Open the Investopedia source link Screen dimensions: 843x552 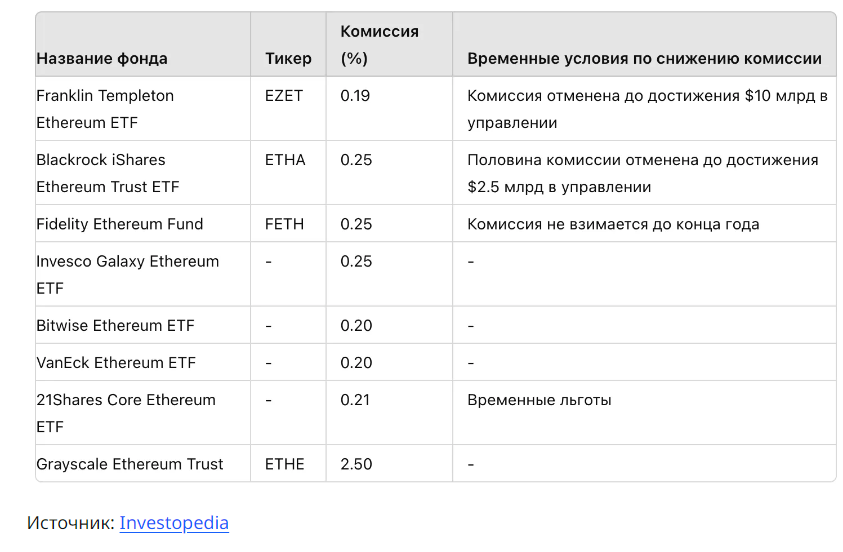174,522
